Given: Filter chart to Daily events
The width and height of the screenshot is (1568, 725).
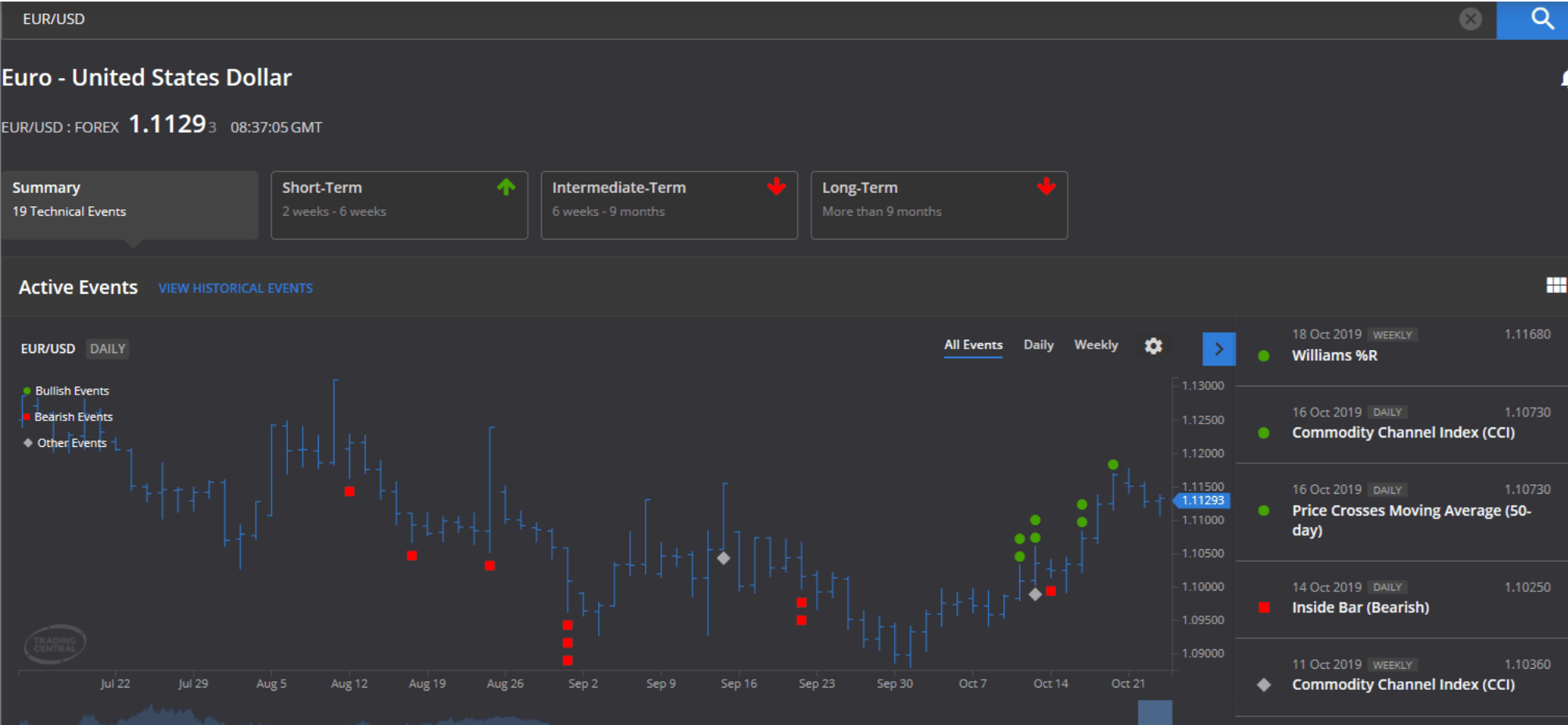Looking at the screenshot, I should pos(1038,345).
